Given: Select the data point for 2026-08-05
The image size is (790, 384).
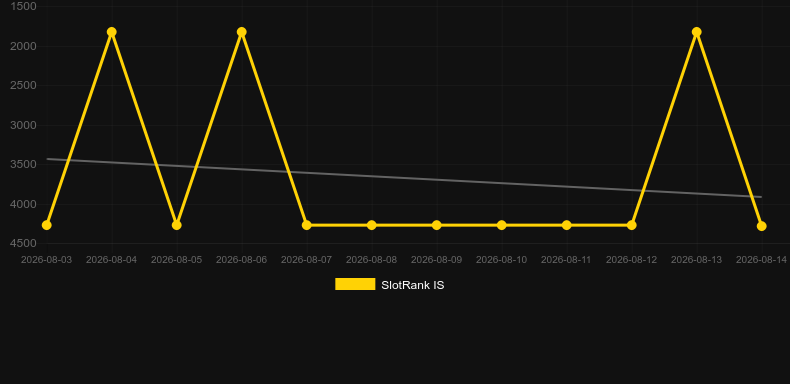Looking at the screenshot, I should 176,225.
